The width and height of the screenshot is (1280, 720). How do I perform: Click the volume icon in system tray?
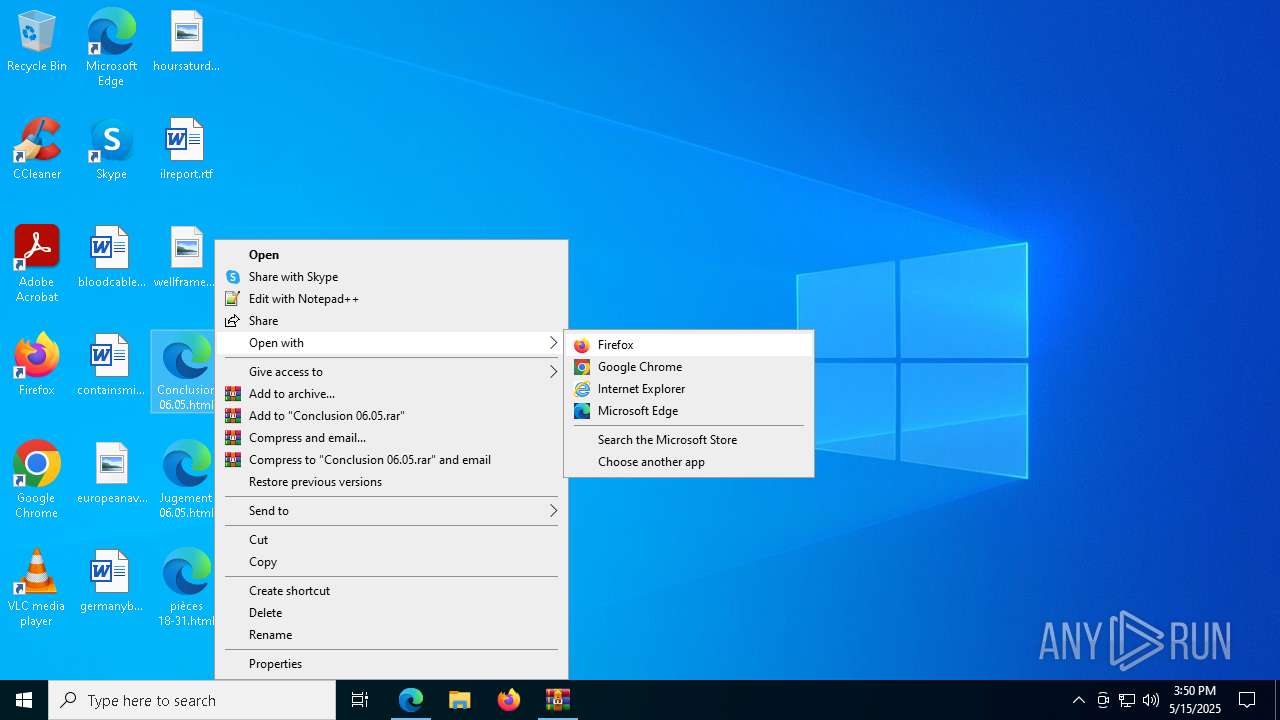pyautogui.click(x=1151, y=700)
